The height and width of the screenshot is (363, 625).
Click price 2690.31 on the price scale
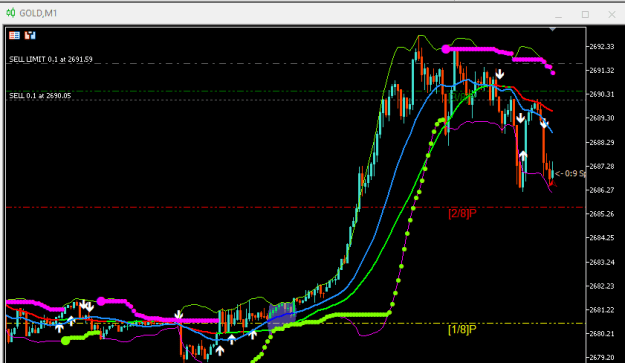click(x=601, y=94)
